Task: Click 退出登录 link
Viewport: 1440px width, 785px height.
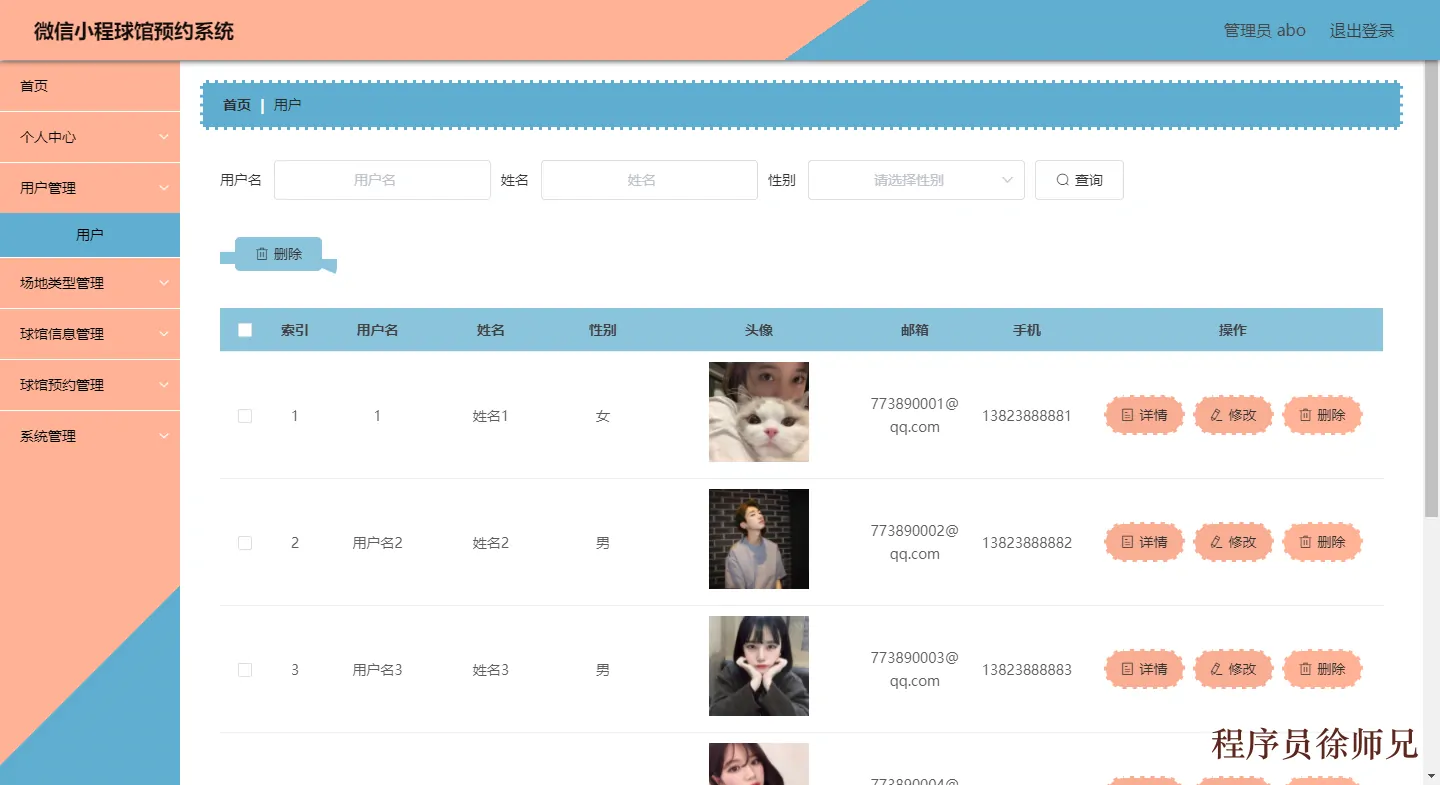Action: point(1361,30)
